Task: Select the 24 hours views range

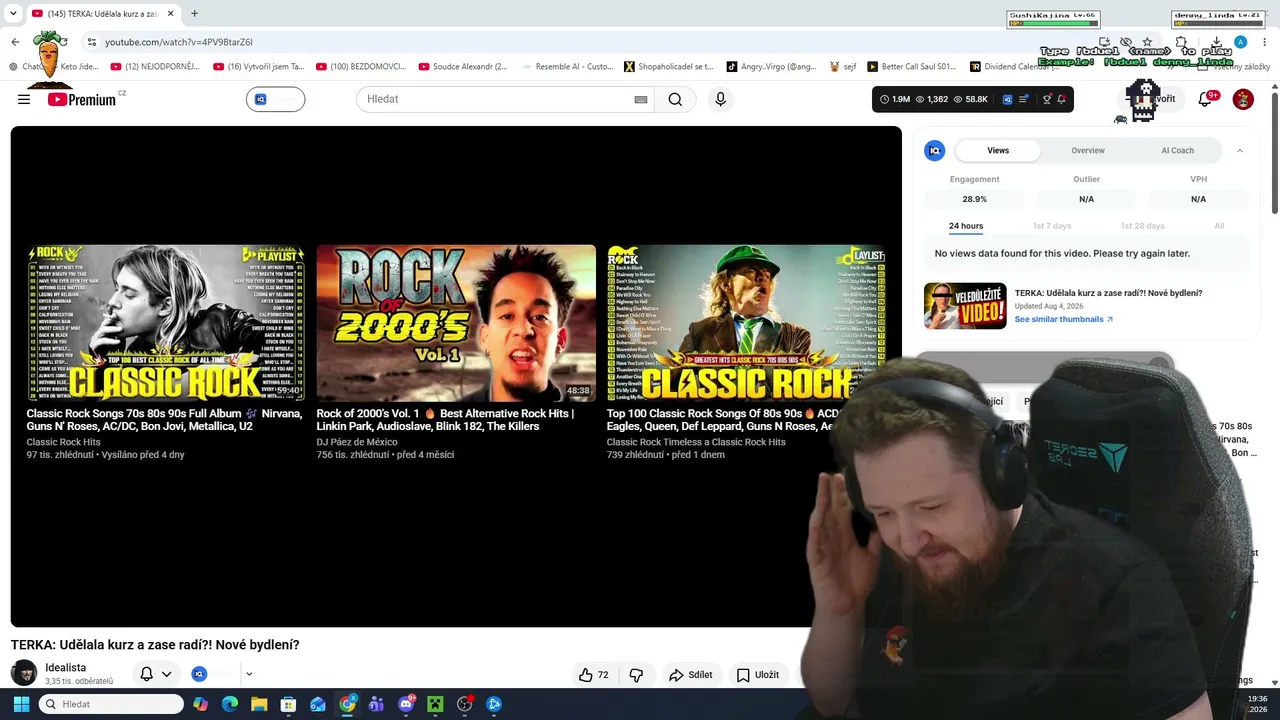Action: pos(966,226)
